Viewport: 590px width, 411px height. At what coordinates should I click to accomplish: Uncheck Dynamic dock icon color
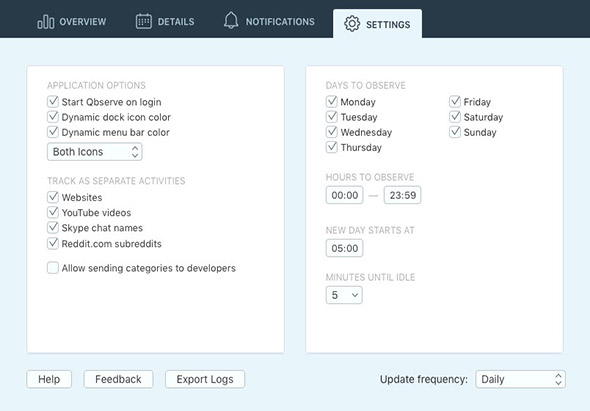point(53,117)
